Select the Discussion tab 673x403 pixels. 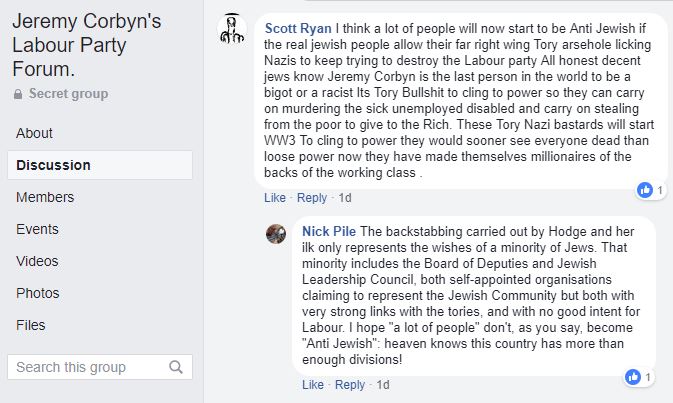53,165
